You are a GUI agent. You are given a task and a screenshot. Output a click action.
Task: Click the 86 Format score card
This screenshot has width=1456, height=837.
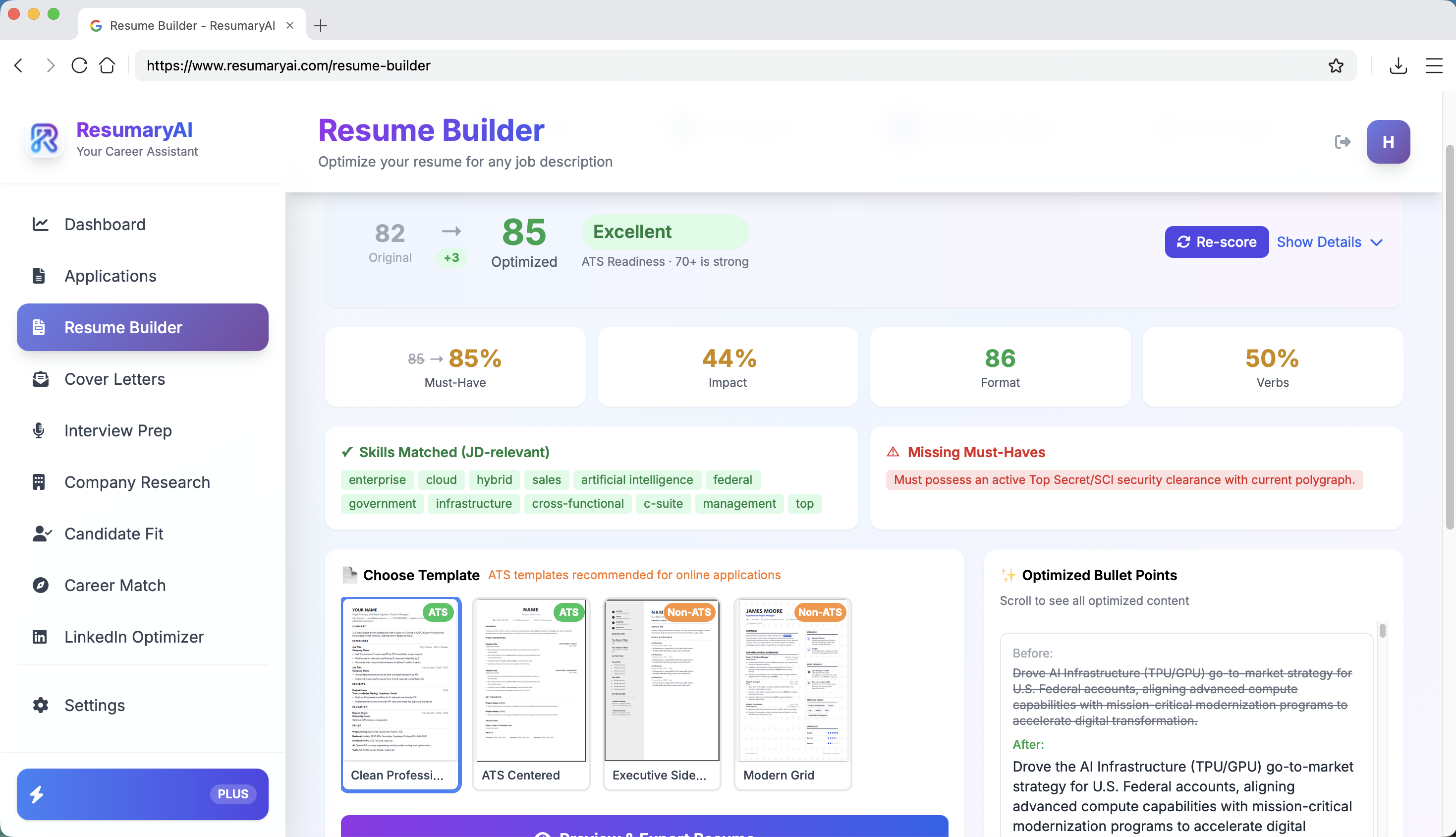(x=1001, y=367)
